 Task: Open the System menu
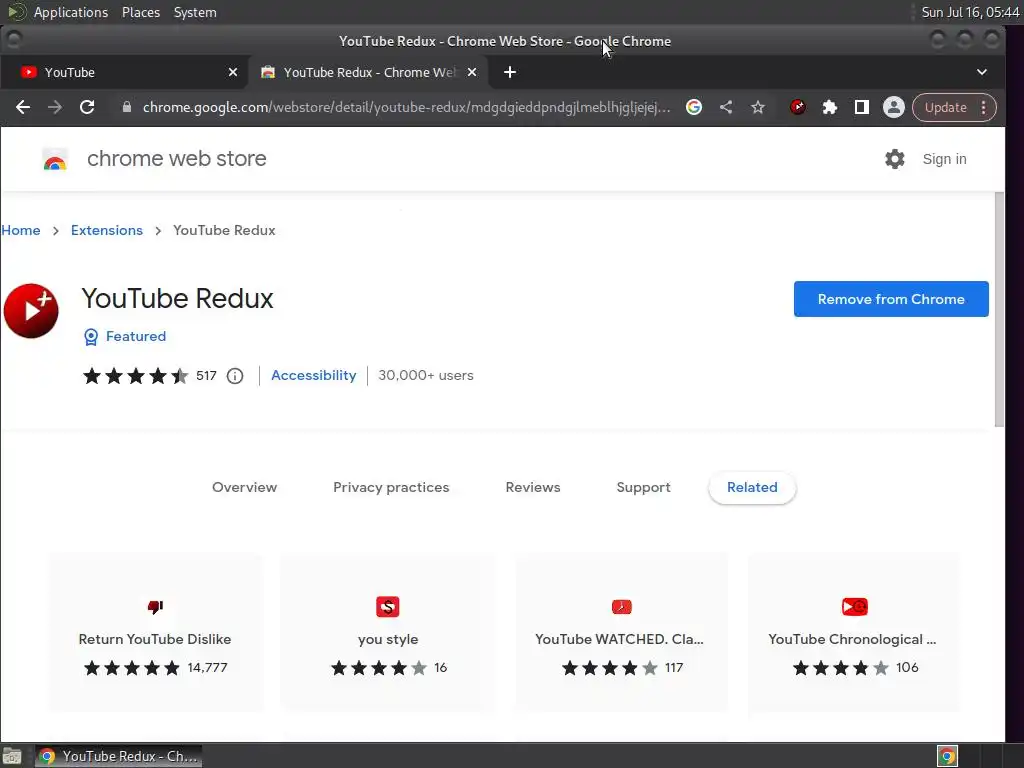click(x=195, y=12)
